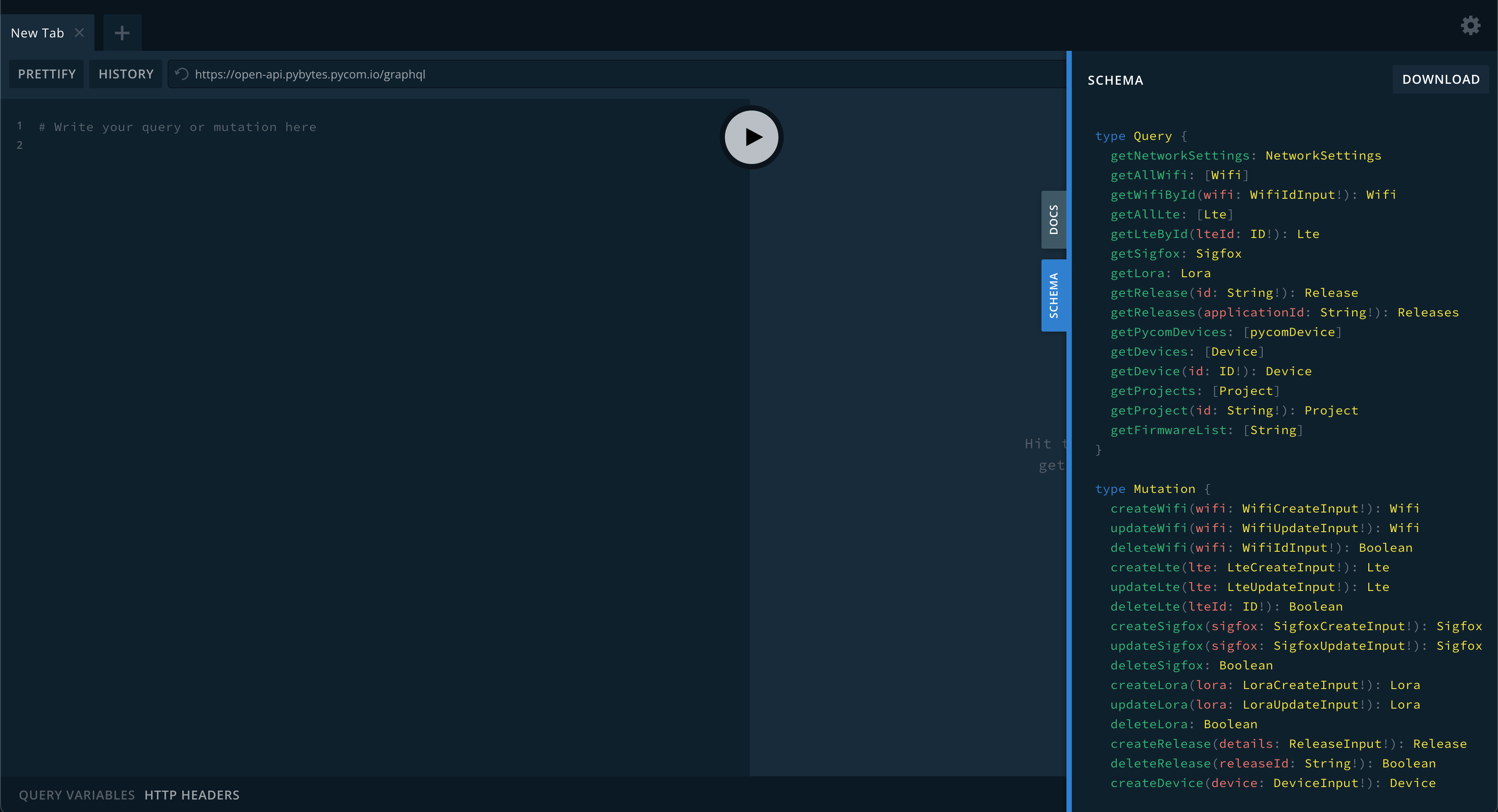Viewport: 1498px width, 812px height.
Task: Close the New Tab tab
Action: pos(80,33)
